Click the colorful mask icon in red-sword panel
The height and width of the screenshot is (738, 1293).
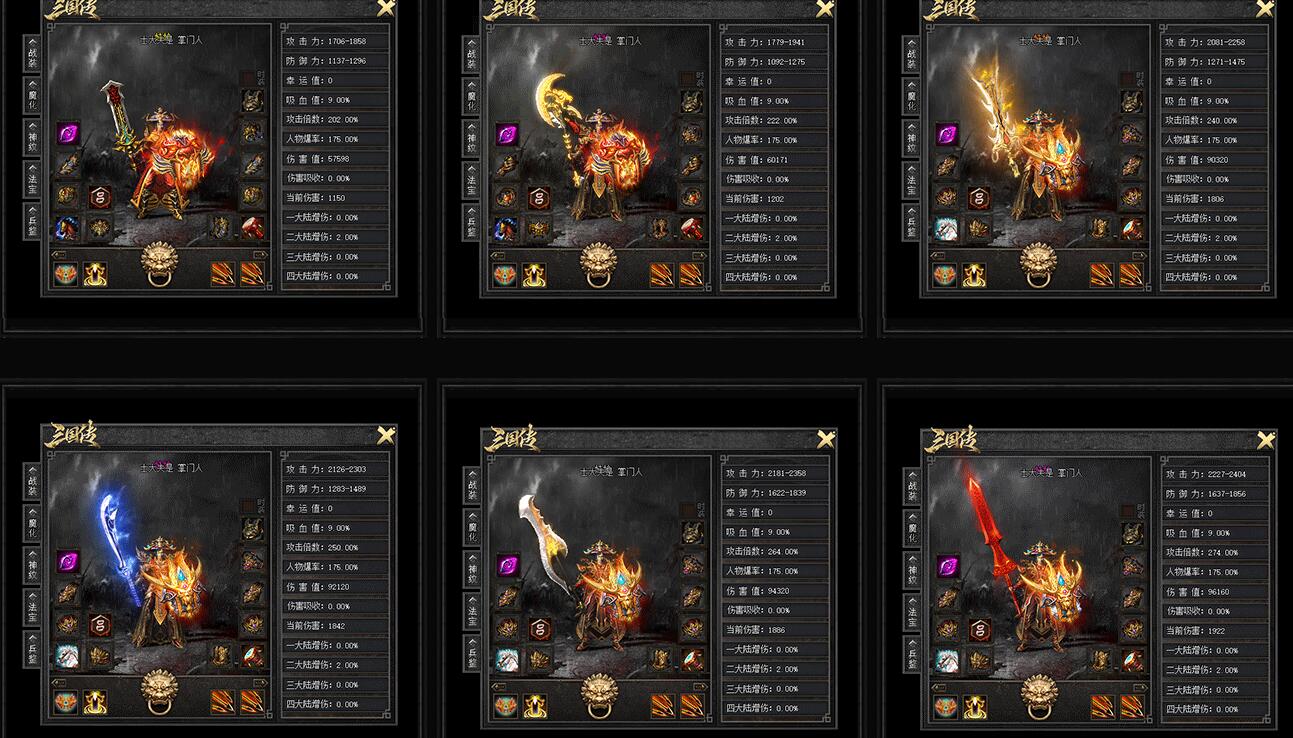tap(66, 273)
